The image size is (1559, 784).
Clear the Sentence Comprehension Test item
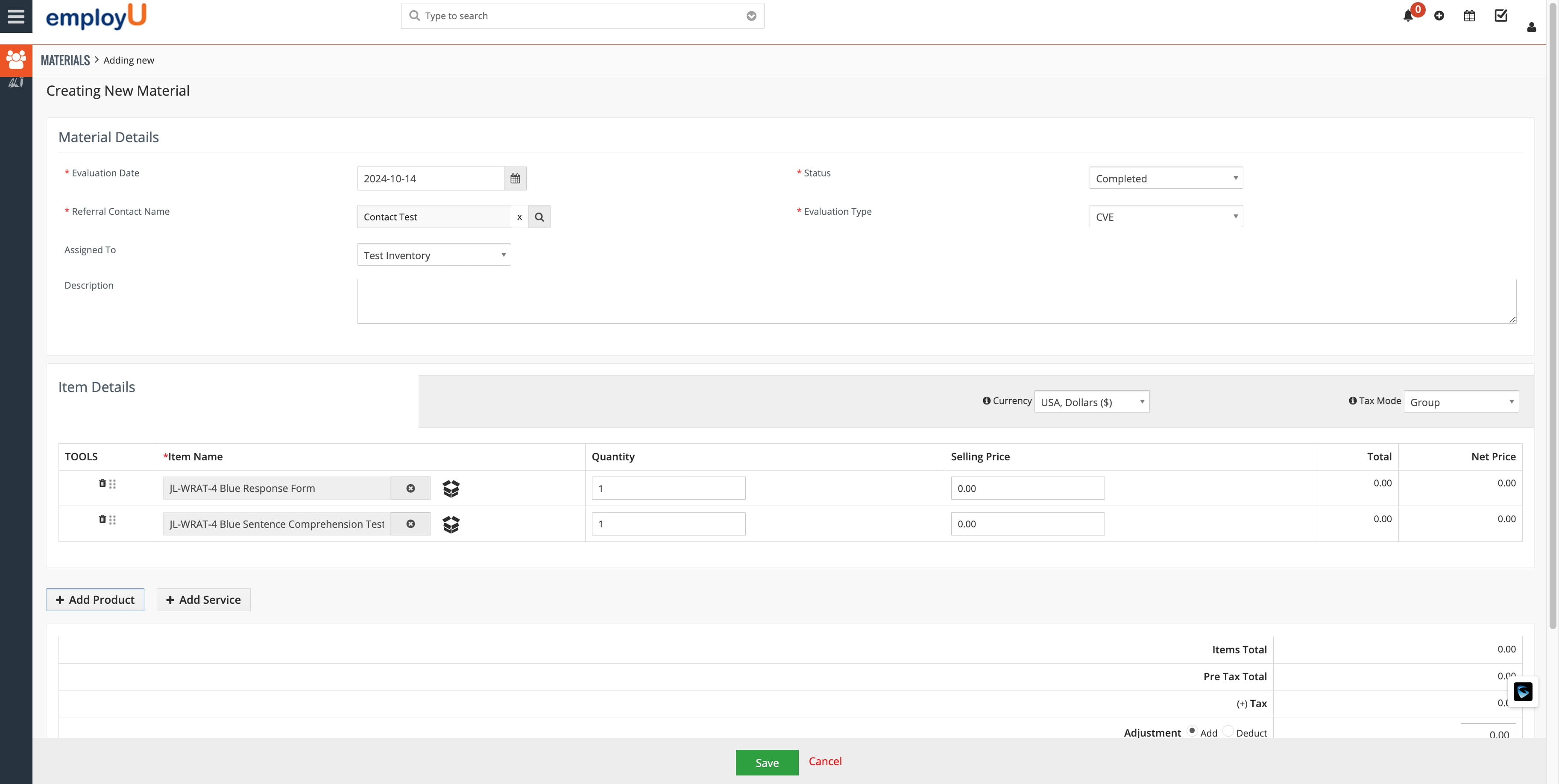pos(410,524)
